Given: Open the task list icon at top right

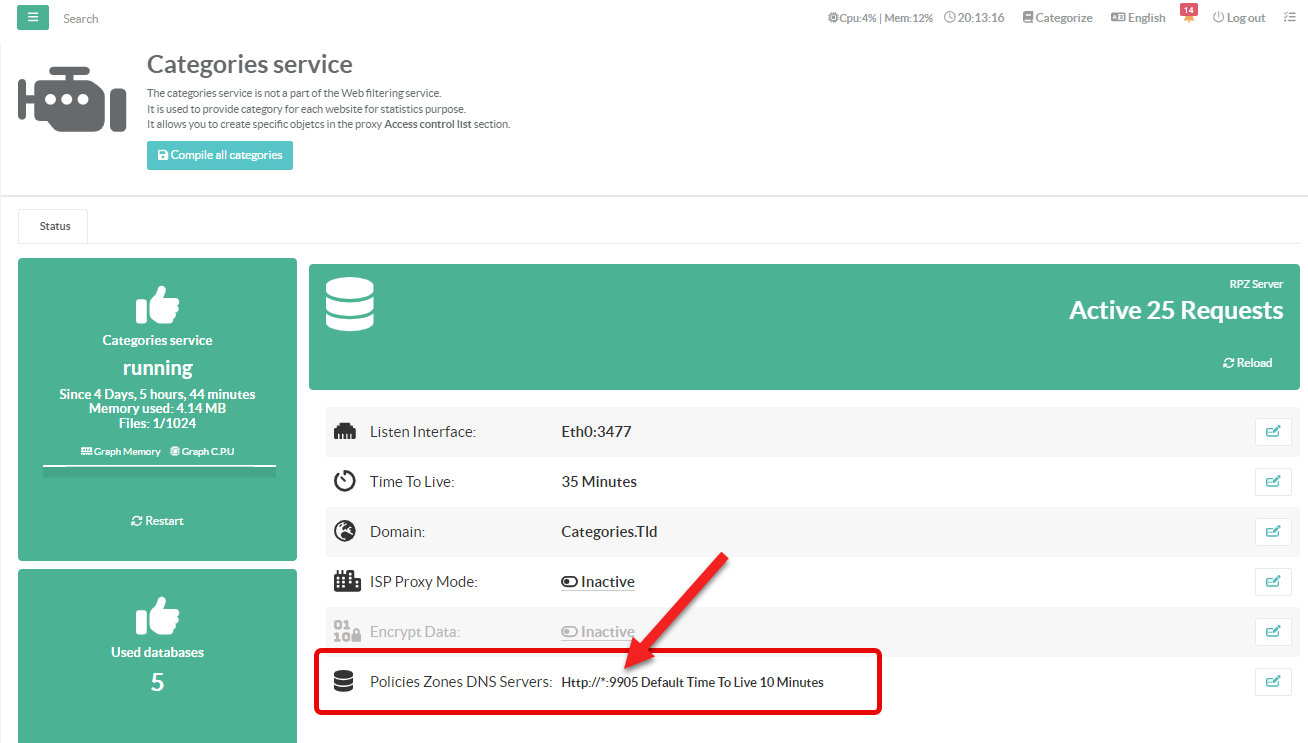Looking at the screenshot, I should coord(1289,18).
